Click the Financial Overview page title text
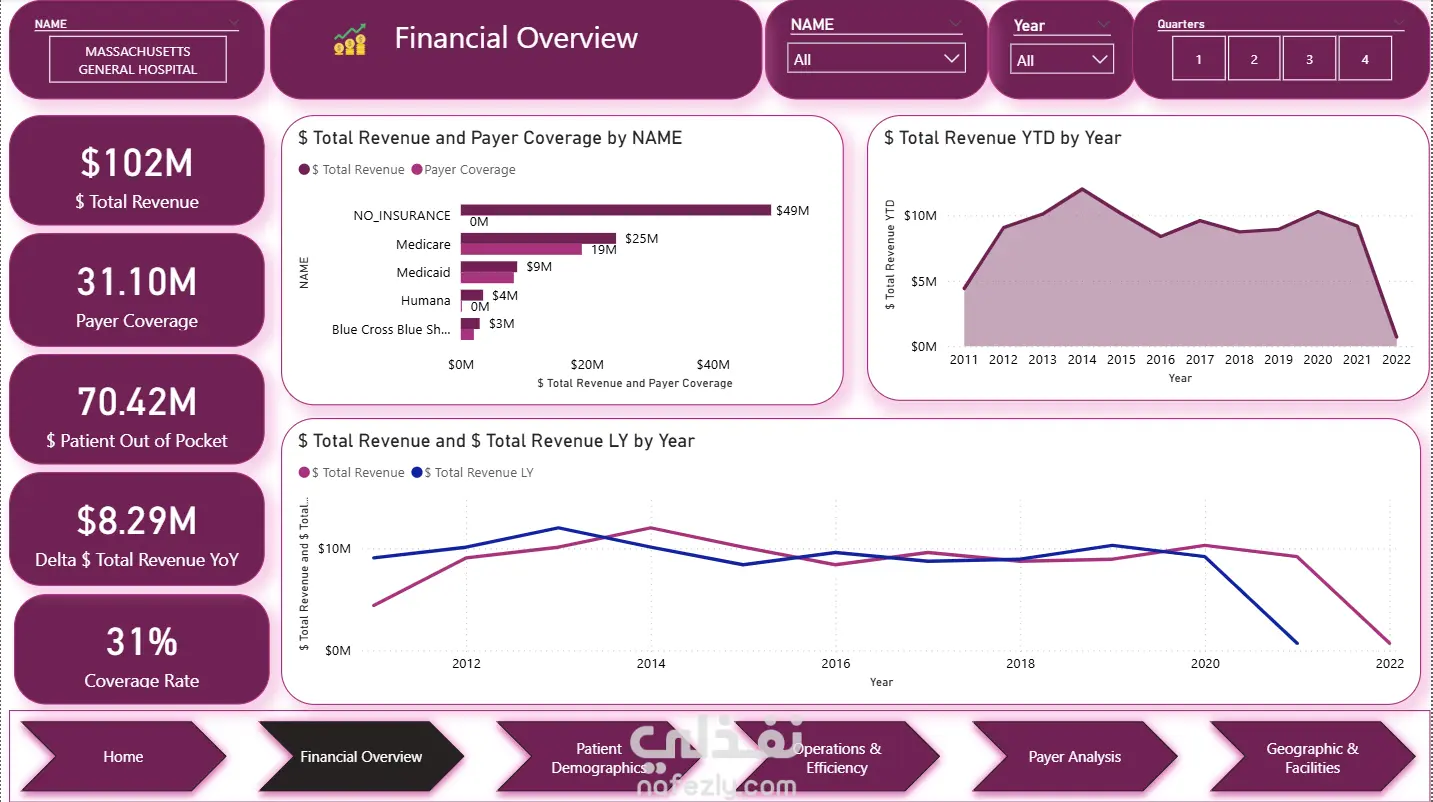Screen dimensions: 1433x802 tap(516, 38)
